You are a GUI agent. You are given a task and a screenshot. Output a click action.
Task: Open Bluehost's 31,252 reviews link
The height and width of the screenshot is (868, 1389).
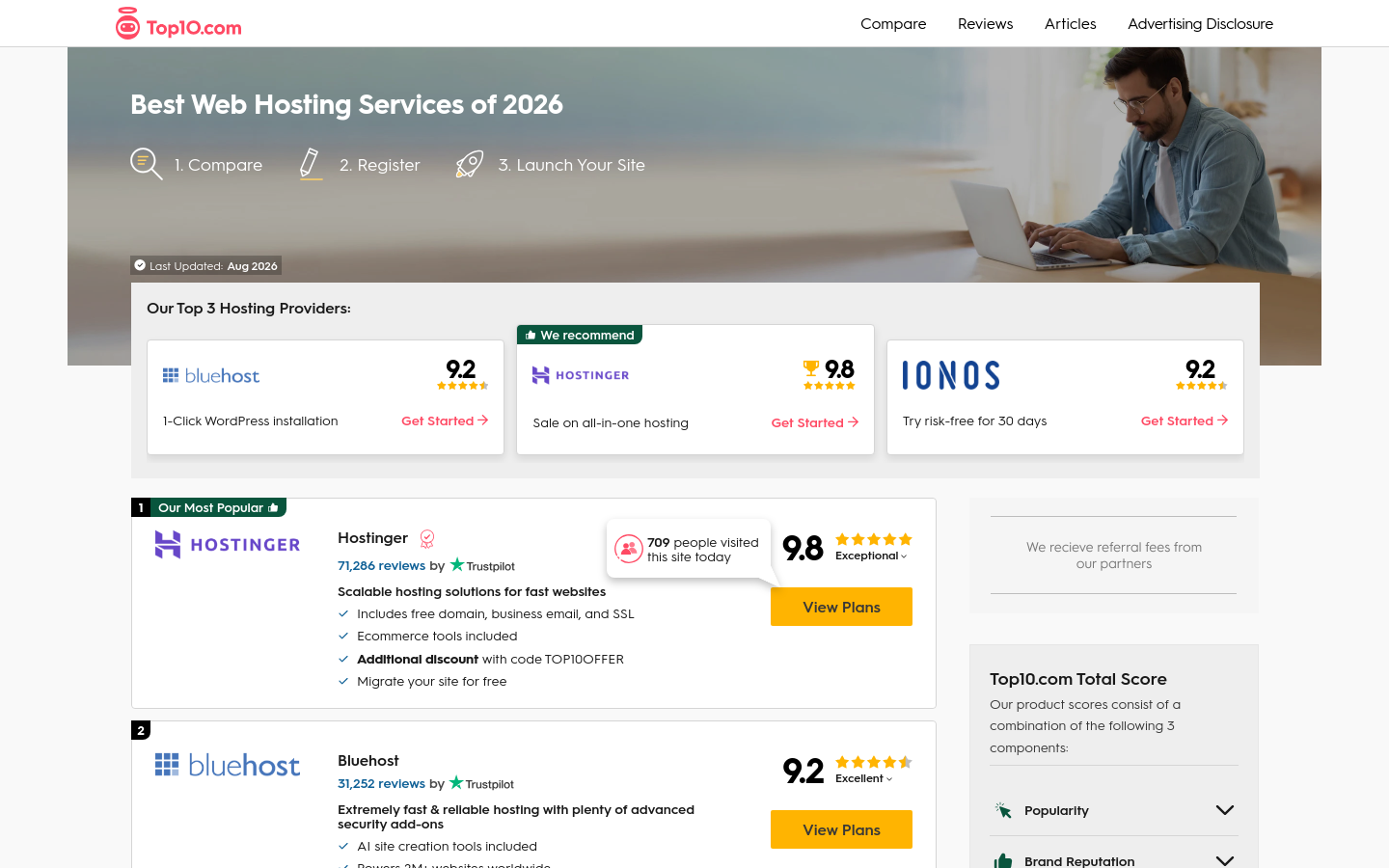(x=381, y=784)
